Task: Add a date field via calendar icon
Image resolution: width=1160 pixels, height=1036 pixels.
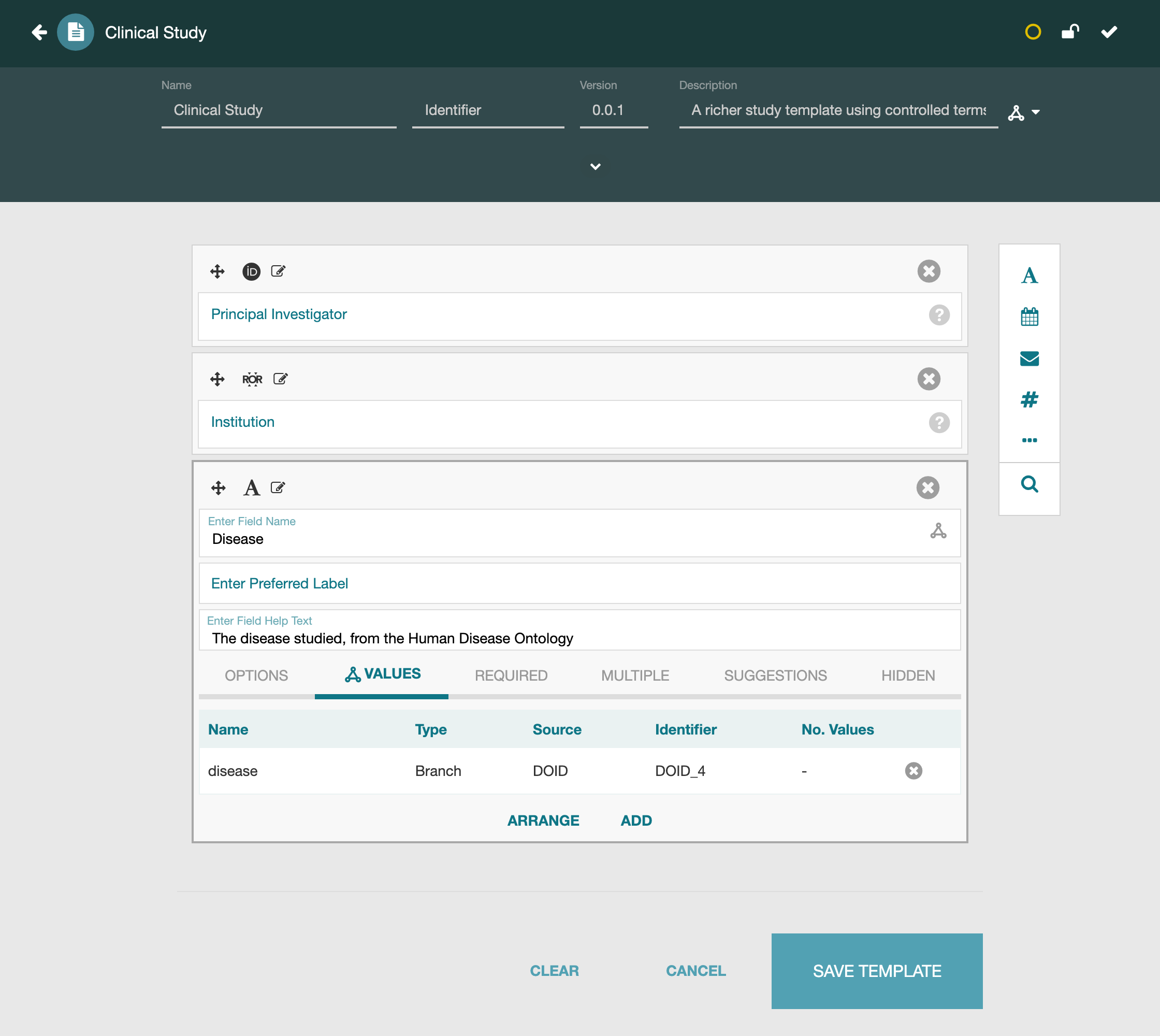Action: (x=1029, y=316)
